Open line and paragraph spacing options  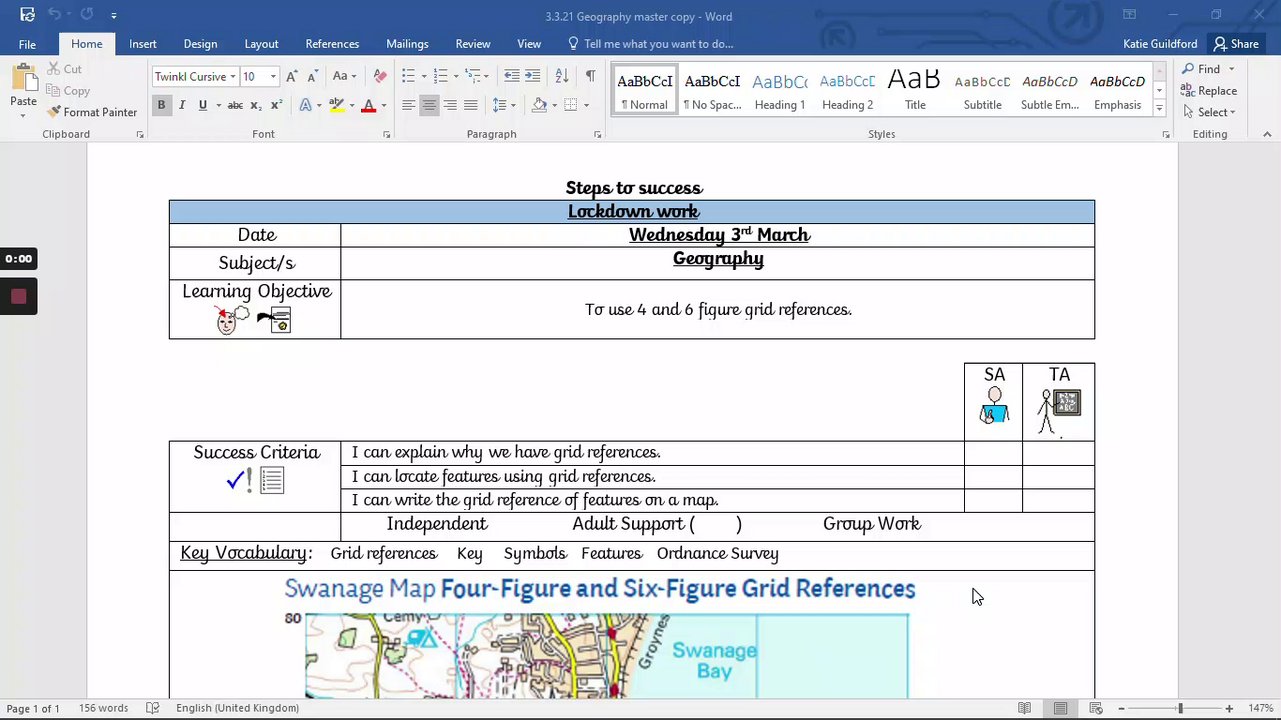[498, 105]
